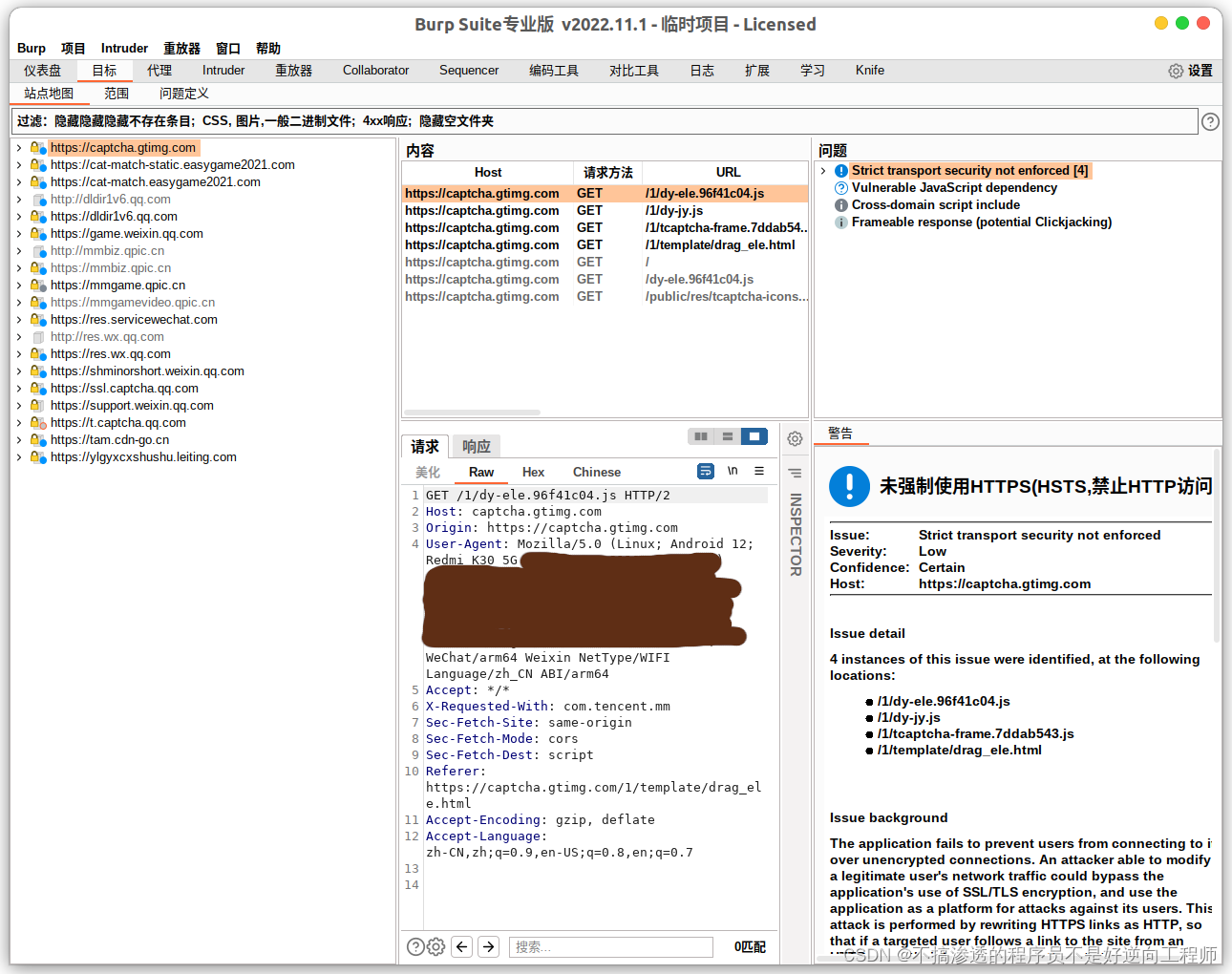Expand https://res.servicewechat.com tree node

point(19,320)
